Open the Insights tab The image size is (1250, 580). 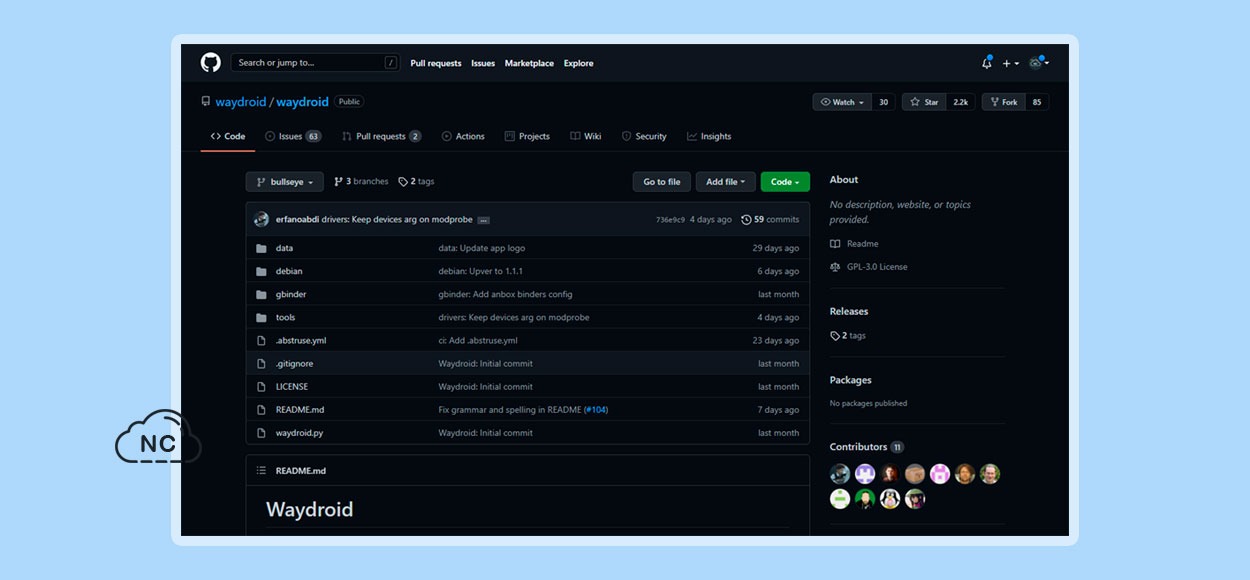[709, 136]
